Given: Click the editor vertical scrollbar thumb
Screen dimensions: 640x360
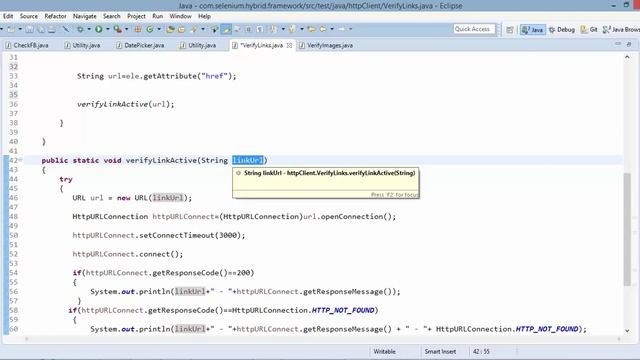Looking at the screenshot, I should pos(627,229).
